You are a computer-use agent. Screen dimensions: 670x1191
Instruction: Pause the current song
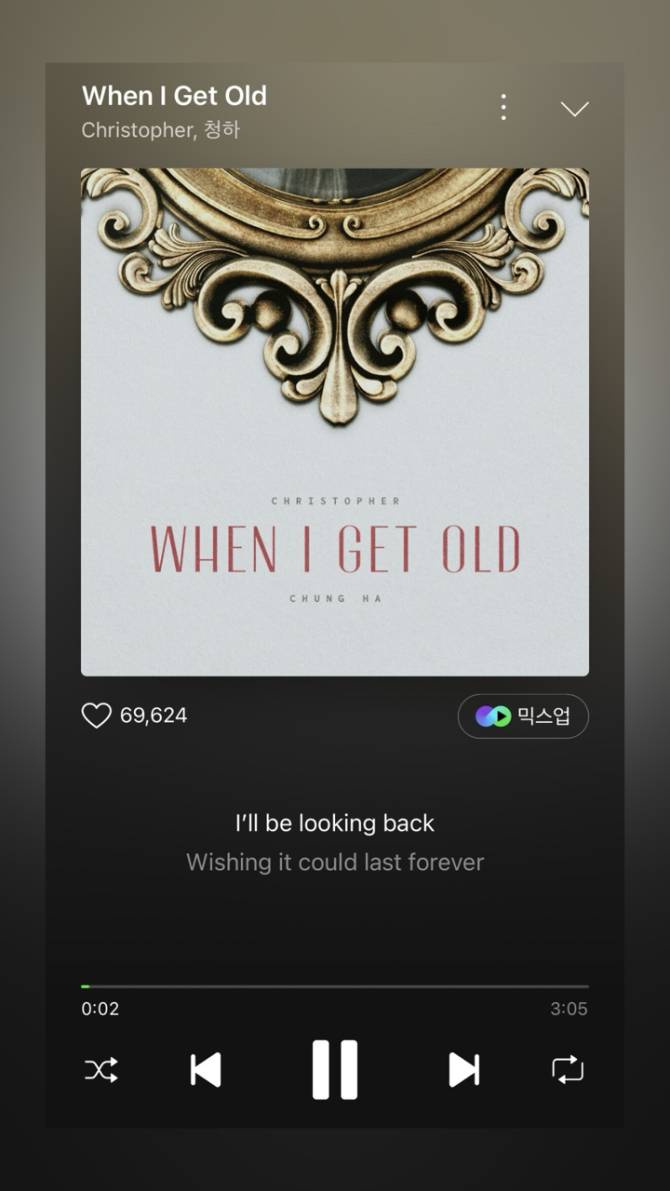coord(335,1069)
